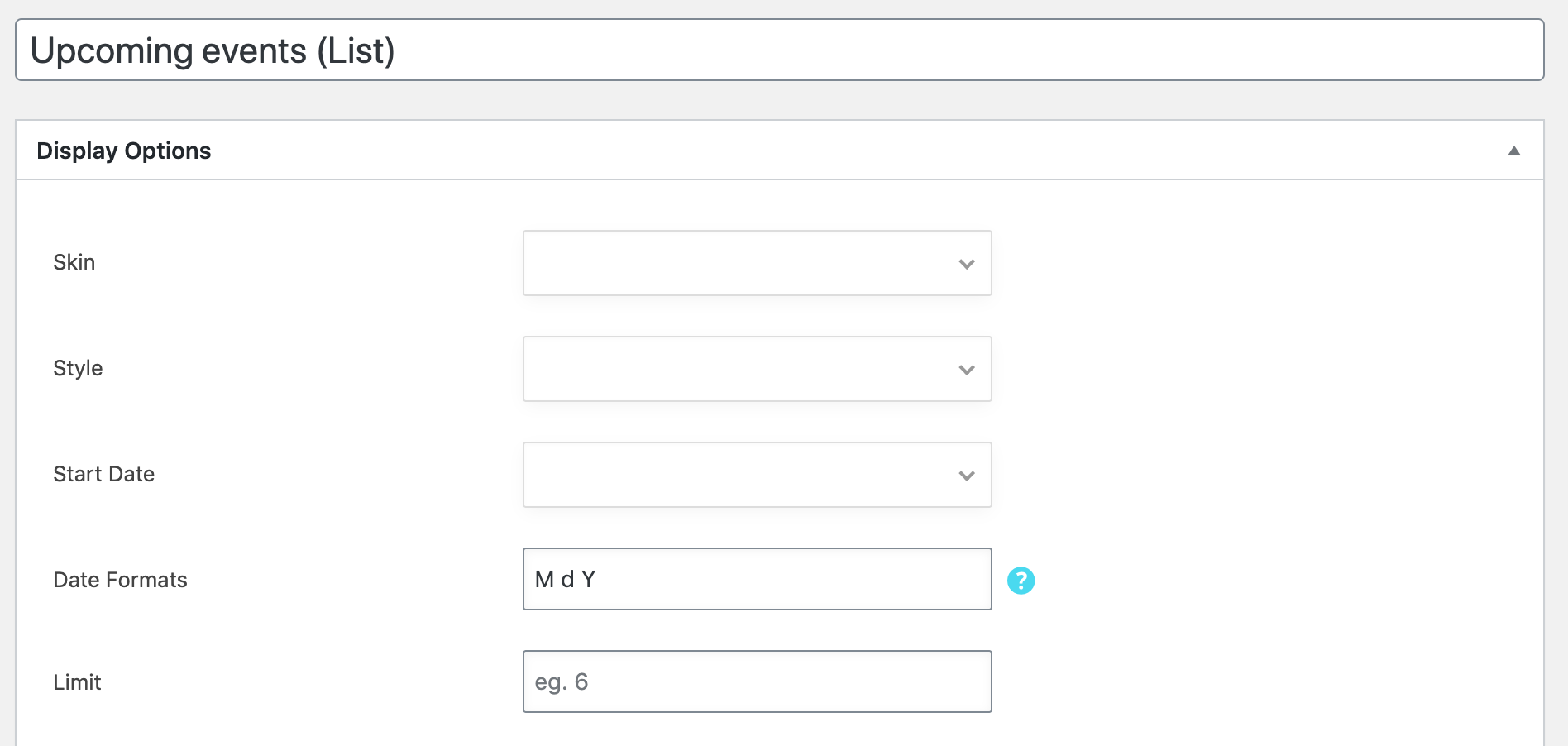Click the Style dropdown chevron arrow
The image size is (1568, 746).
pos(967,370)
